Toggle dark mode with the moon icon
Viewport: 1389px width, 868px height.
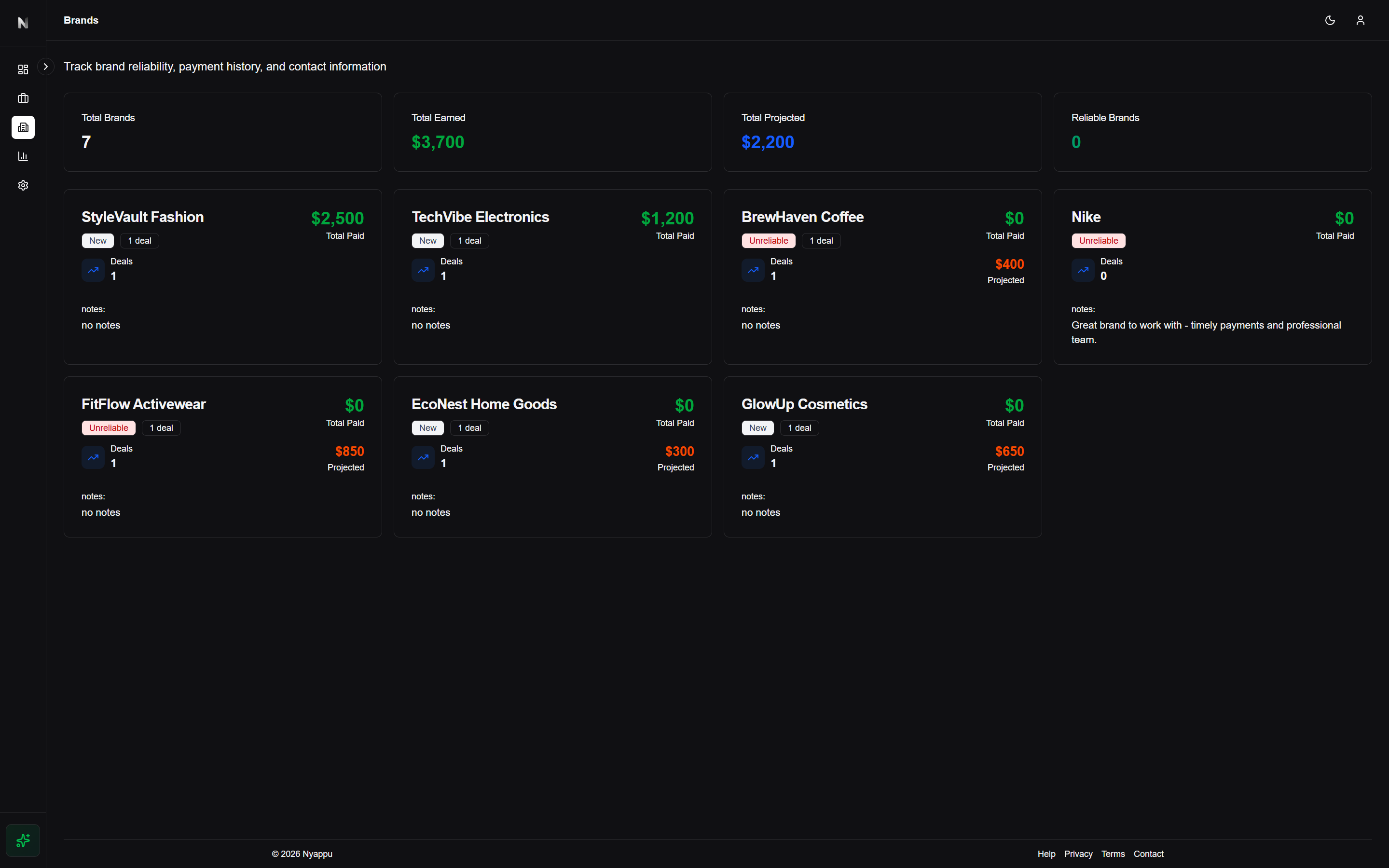click(1330, 20)
